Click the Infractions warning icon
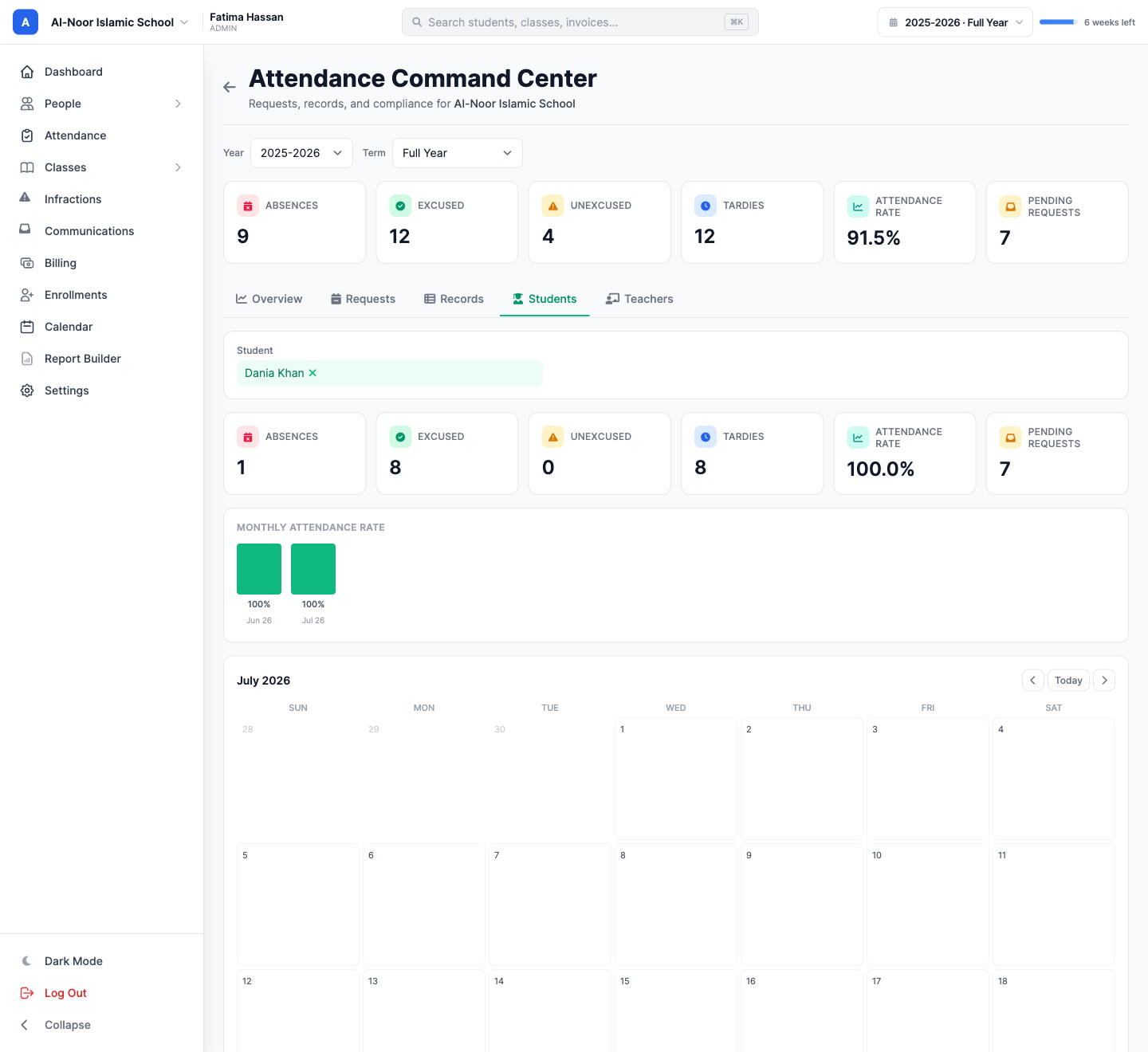The height and width of the screenshot is (1052, 1148). [x=26, y=198]
